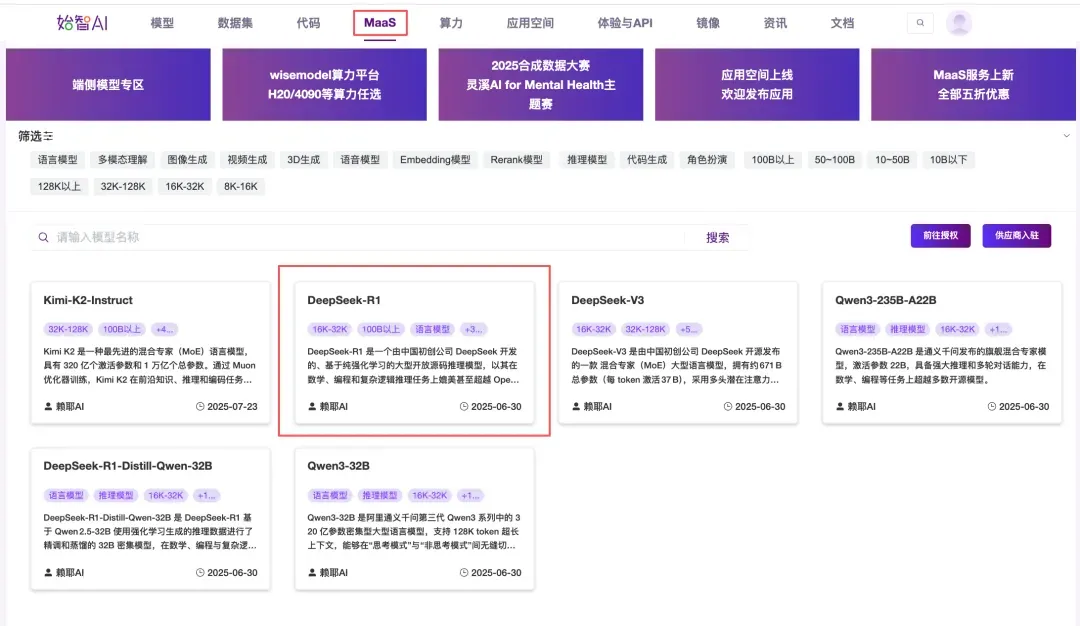Image resolution: width=1080 pixels, height=626 pixels.
Task: Open the search icon in header
Action: [x=920, y=23]
